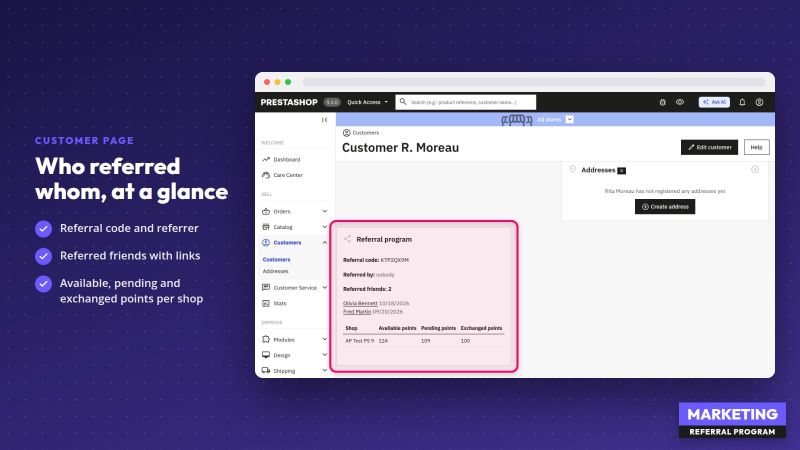Click the Customers person icon in sidebar
Image resolution: width=800 pixels, height=450 pixels.
tap(266, 243)
